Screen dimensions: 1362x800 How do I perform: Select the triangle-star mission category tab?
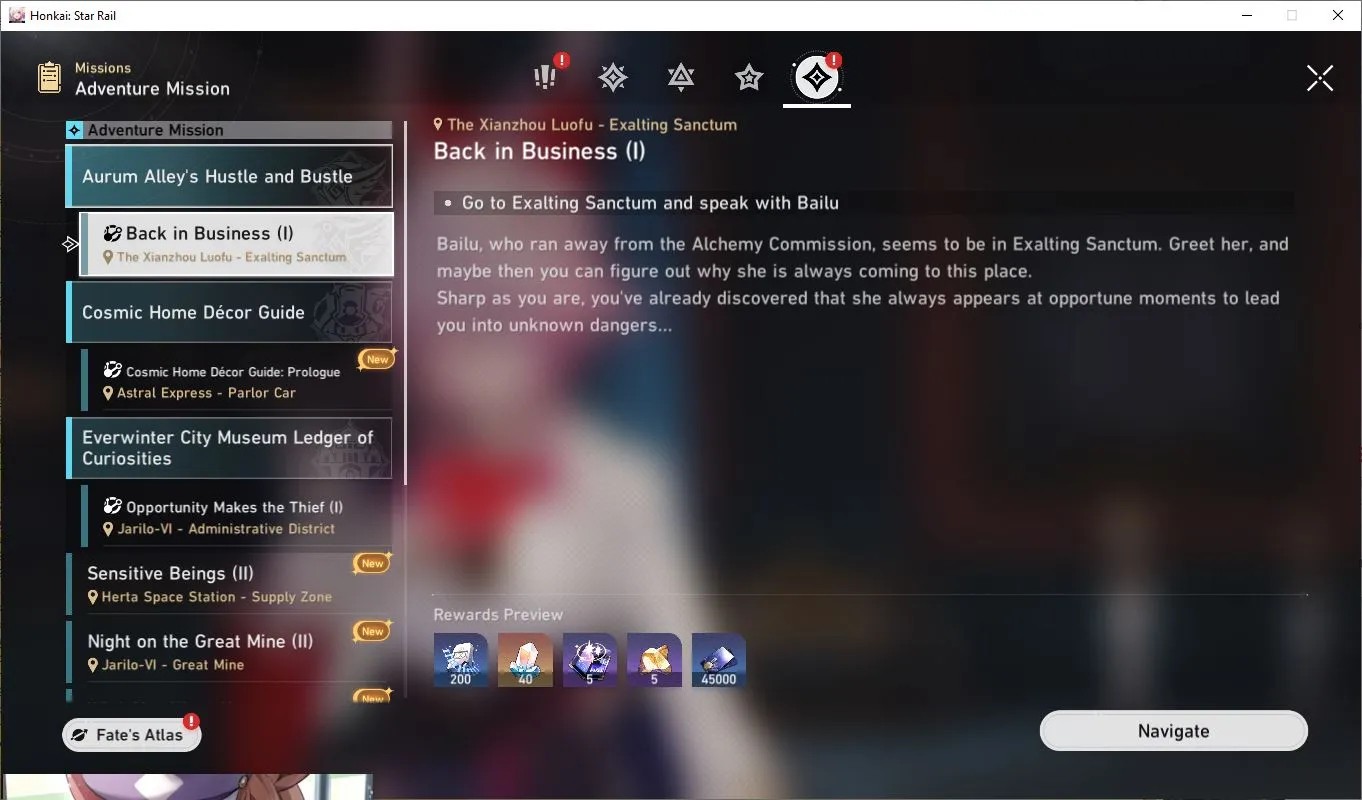tap(681, 77)
